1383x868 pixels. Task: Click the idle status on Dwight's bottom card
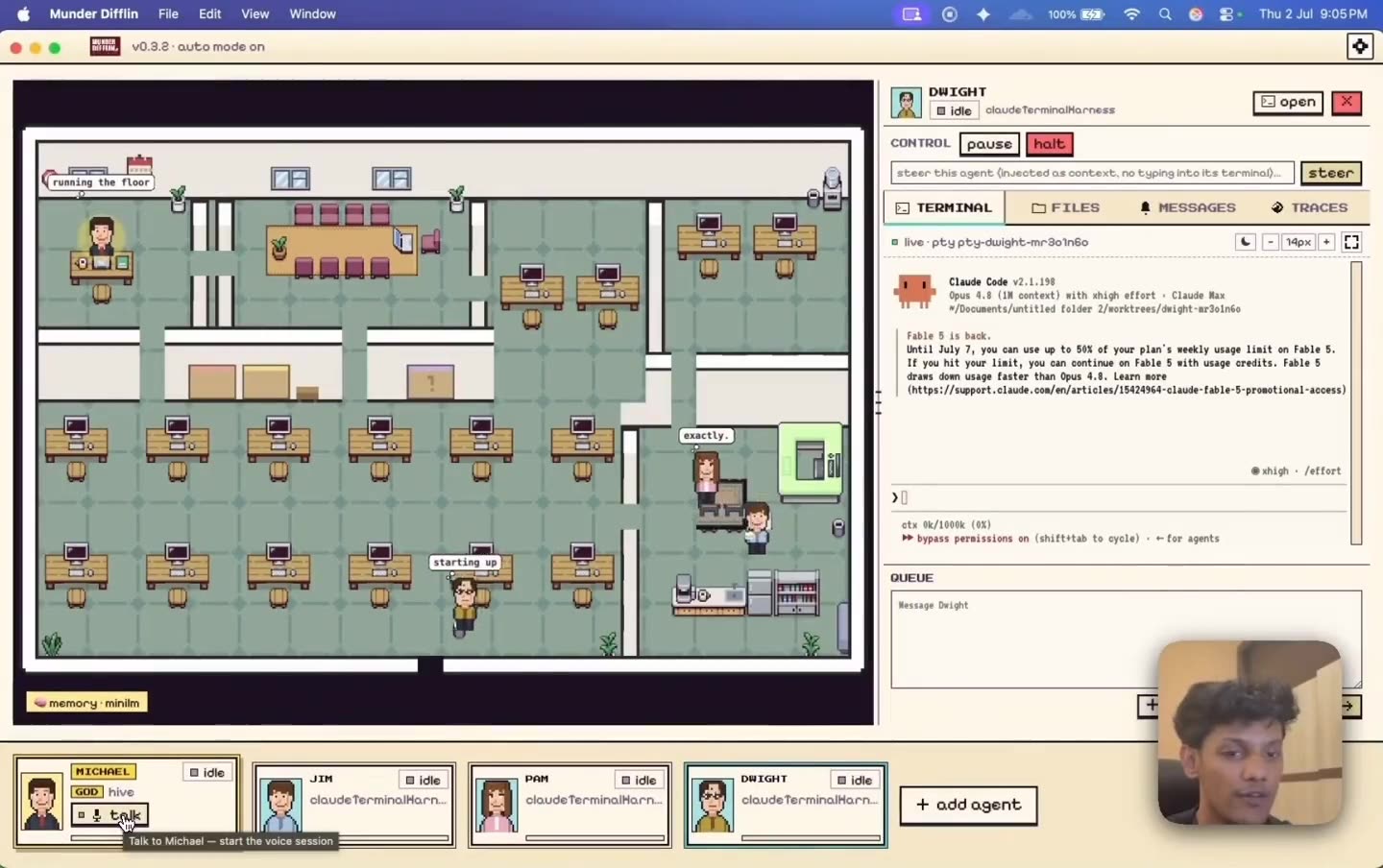click(x=855, y=780)
